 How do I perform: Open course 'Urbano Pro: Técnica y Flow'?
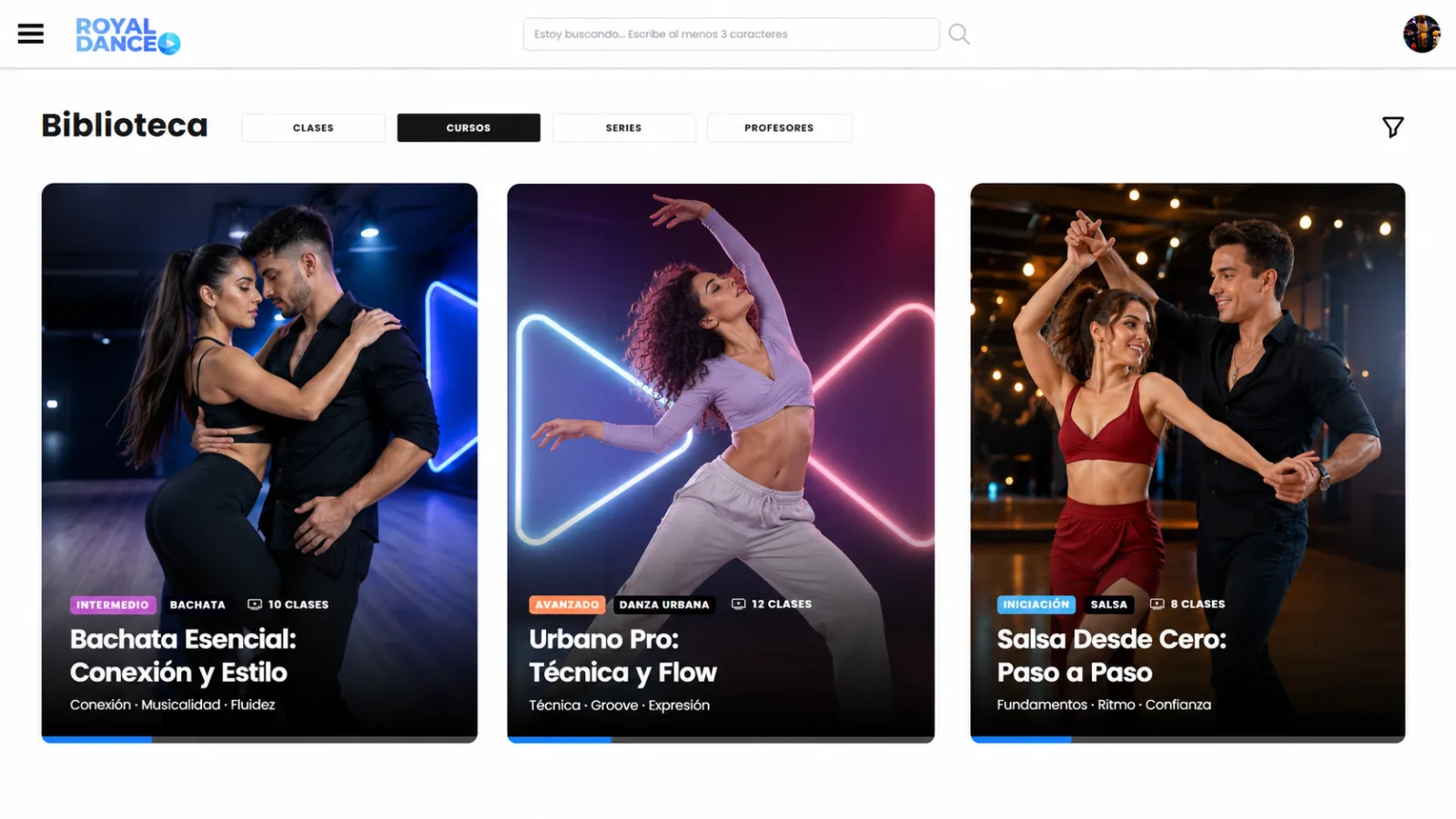622,655
